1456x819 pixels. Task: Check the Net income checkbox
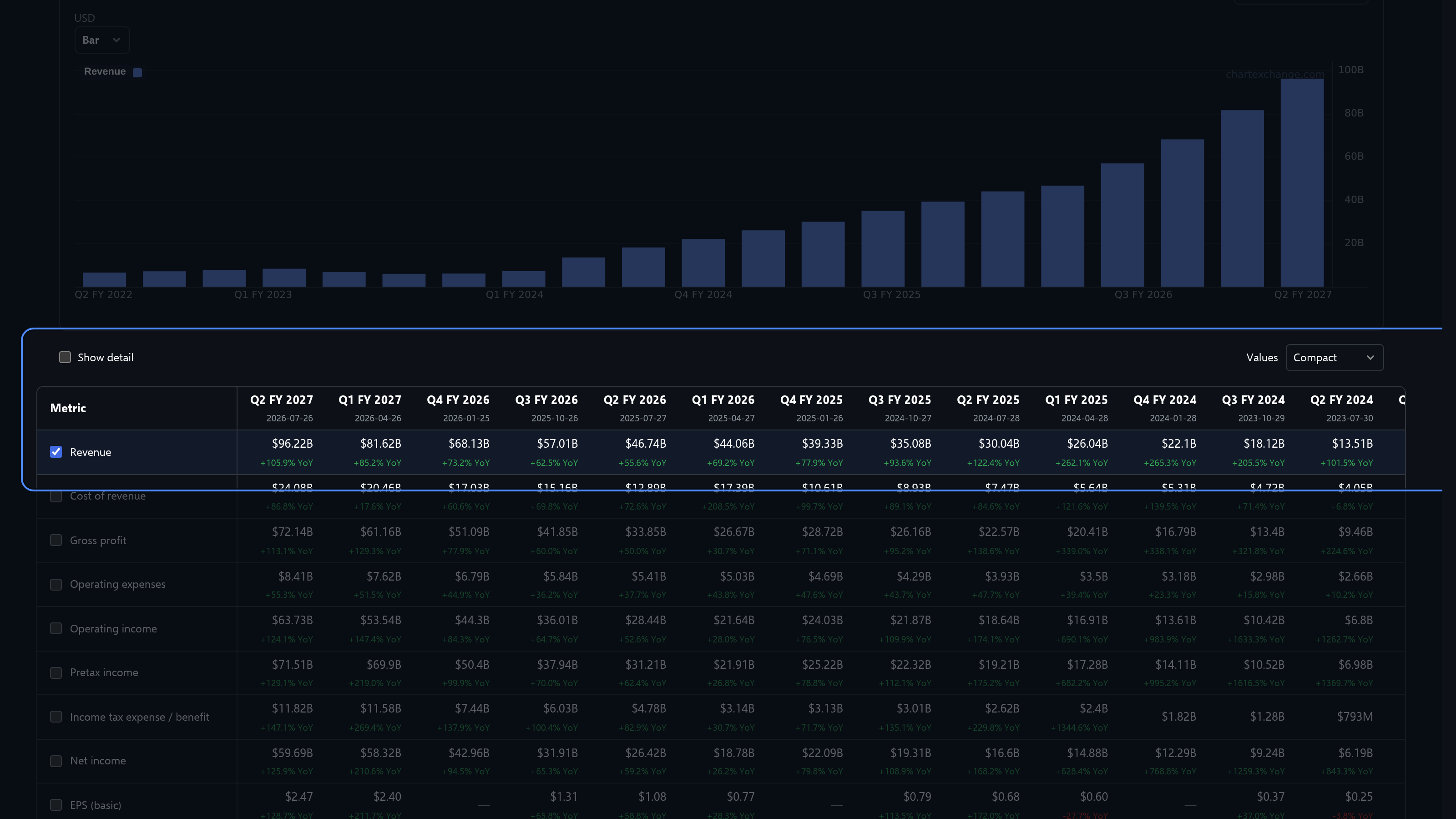56,761
